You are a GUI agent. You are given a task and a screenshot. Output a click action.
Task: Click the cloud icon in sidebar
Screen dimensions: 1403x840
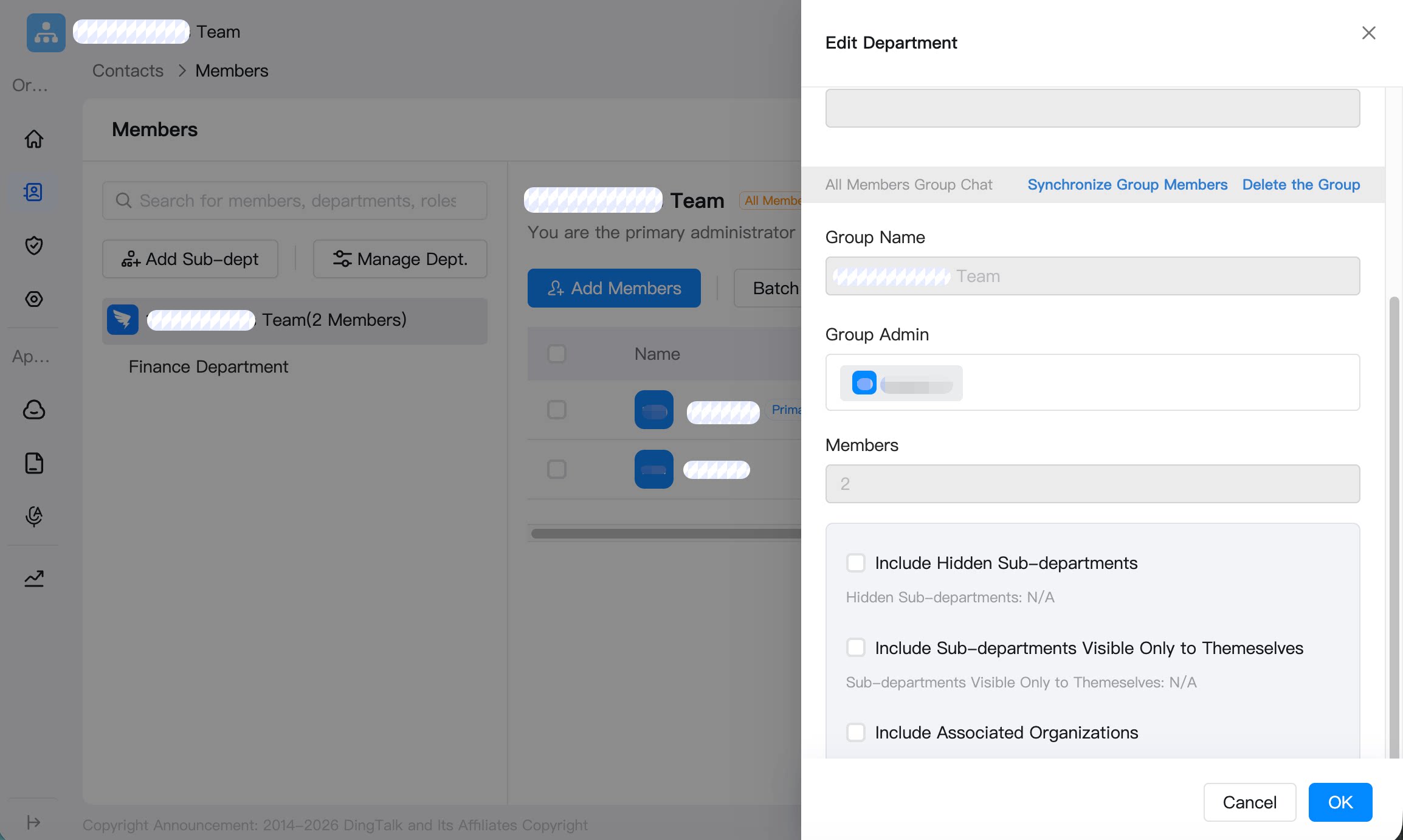(x=34, y=410)
